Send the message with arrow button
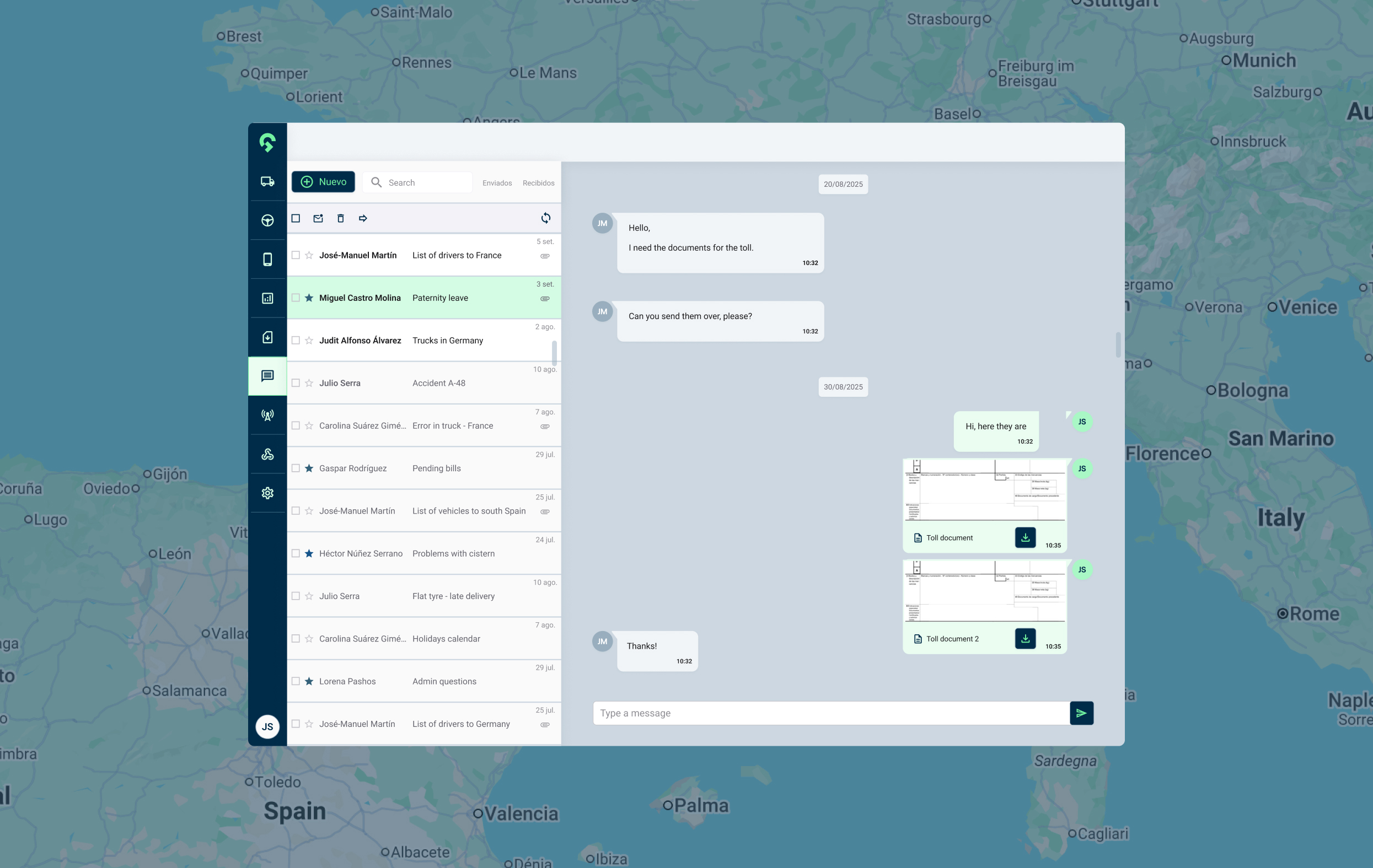Viewport: 1373px width, 868px height. [x=1081, y=713]
